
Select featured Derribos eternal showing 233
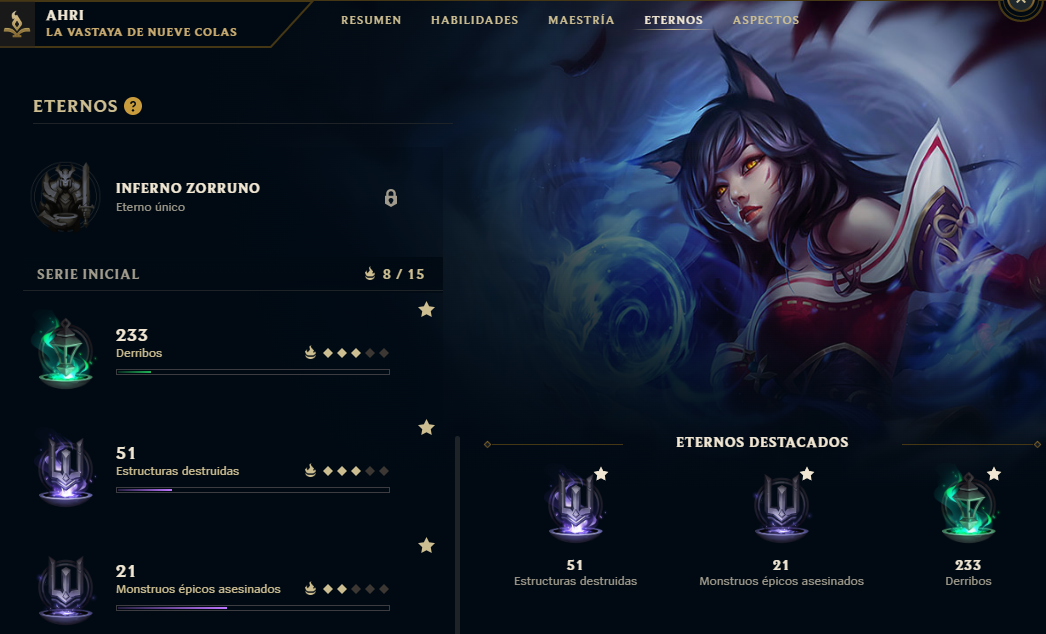click(x=968, y=527)
